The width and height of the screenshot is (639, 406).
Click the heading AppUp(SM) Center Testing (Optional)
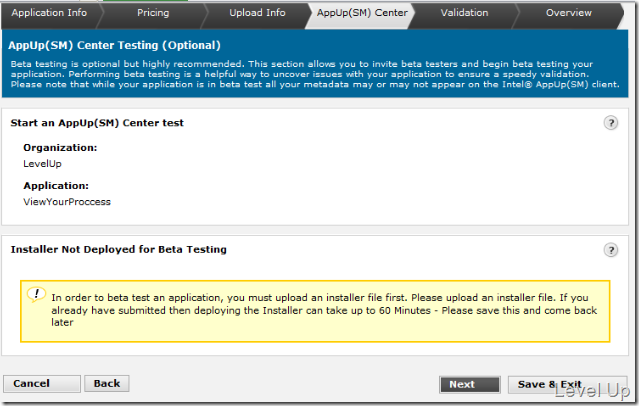[115, 45]
